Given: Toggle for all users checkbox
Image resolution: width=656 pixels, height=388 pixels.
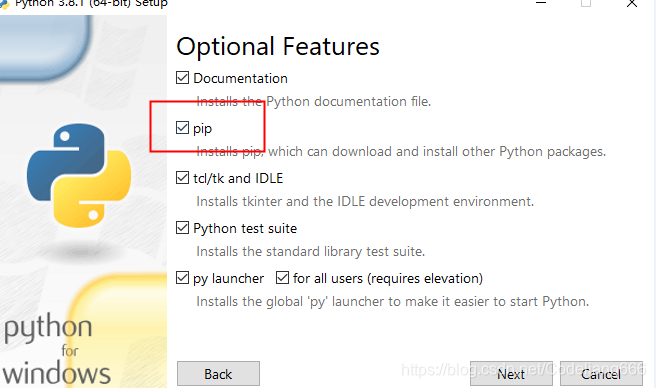Looking at the screenshot, I should (282, 278).
